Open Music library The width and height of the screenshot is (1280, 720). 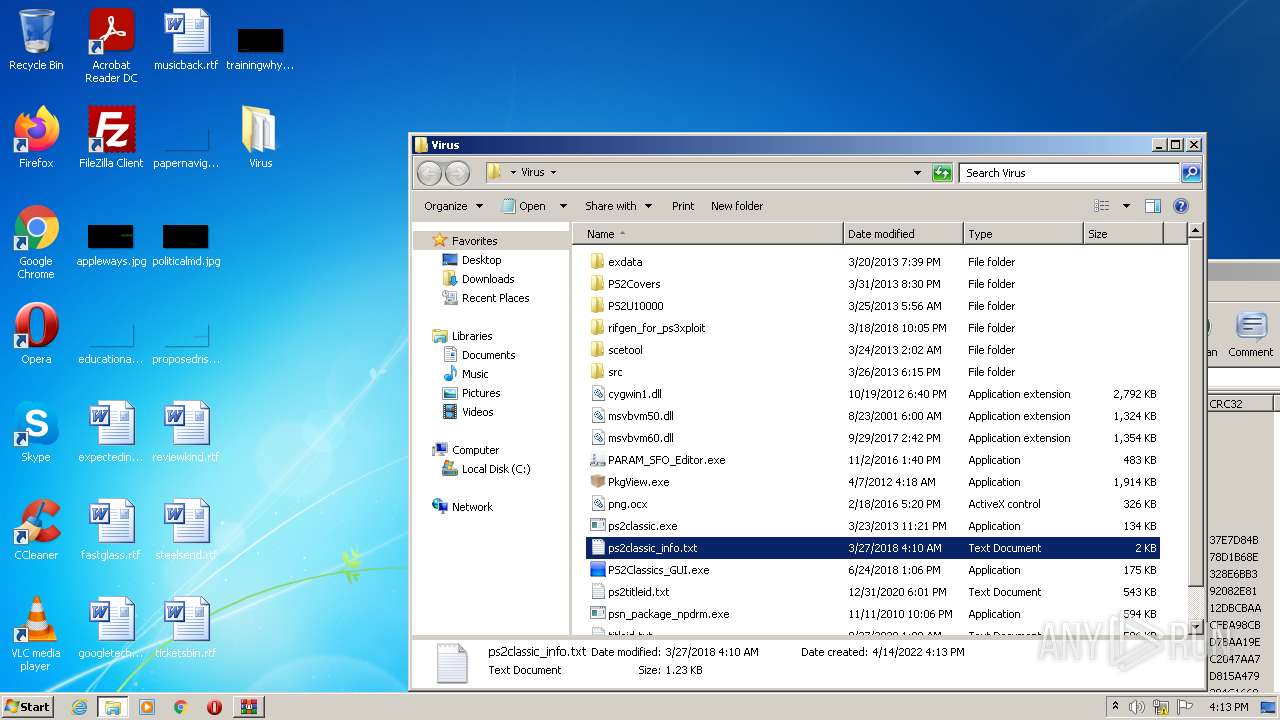click(x=475, y=374)
